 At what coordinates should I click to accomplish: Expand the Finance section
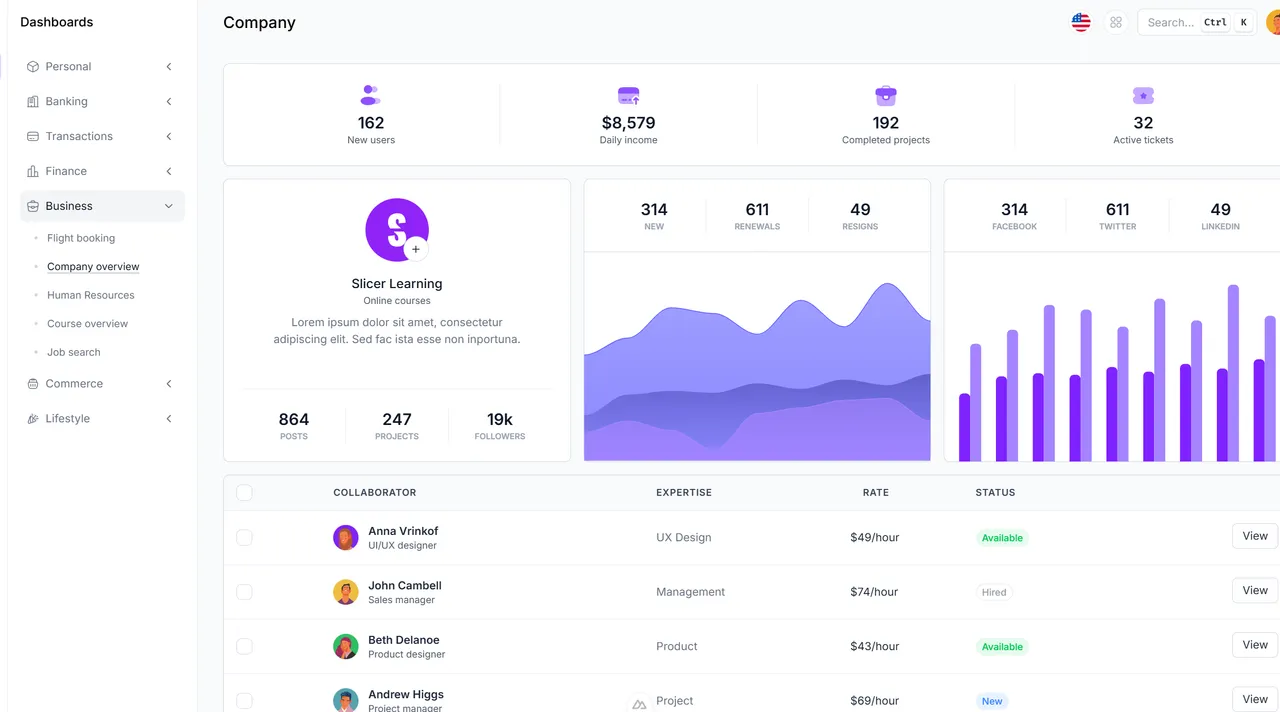click(x=101, y=171)
